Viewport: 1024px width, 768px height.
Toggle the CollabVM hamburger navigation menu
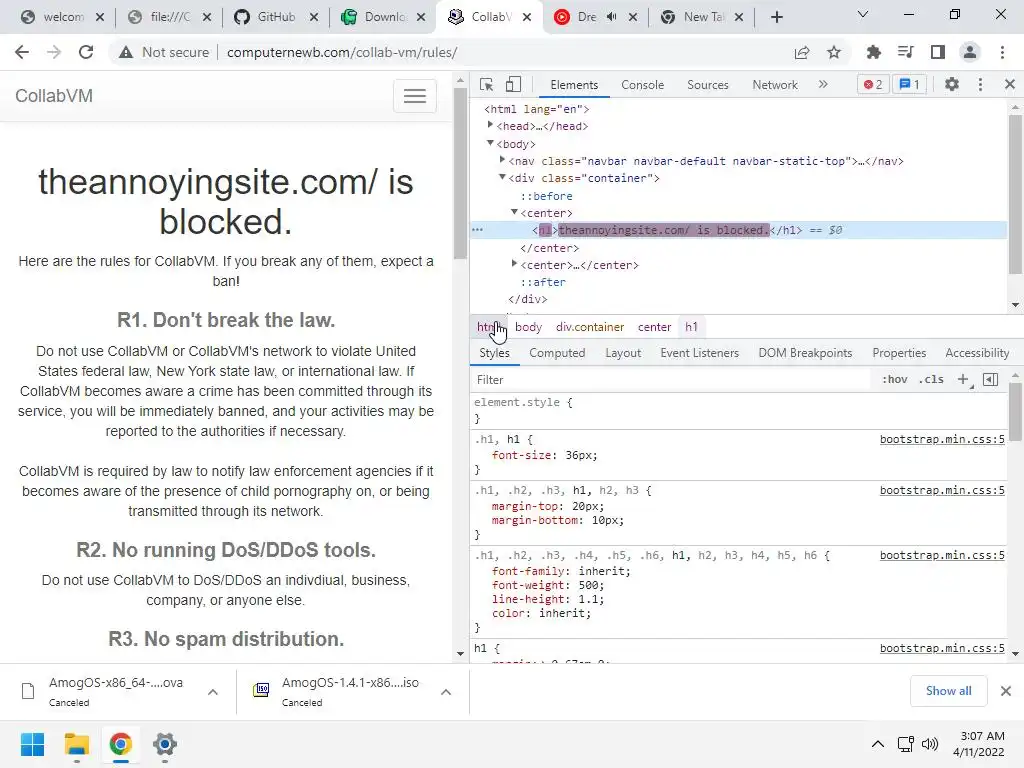(x=415, y=96)
